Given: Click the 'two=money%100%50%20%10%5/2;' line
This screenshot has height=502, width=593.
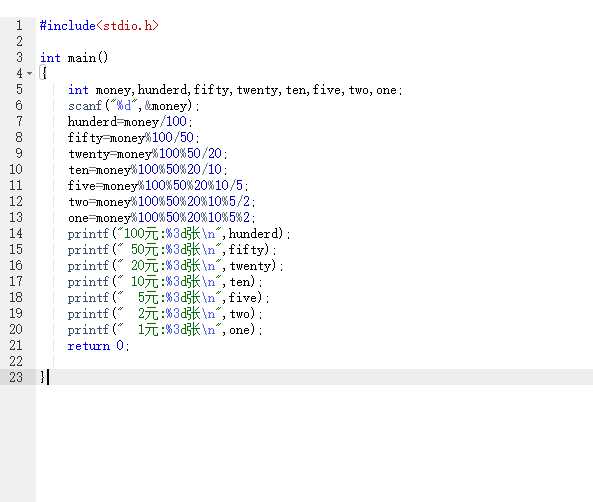Looking at the screenshot, I should click(161, 202).
